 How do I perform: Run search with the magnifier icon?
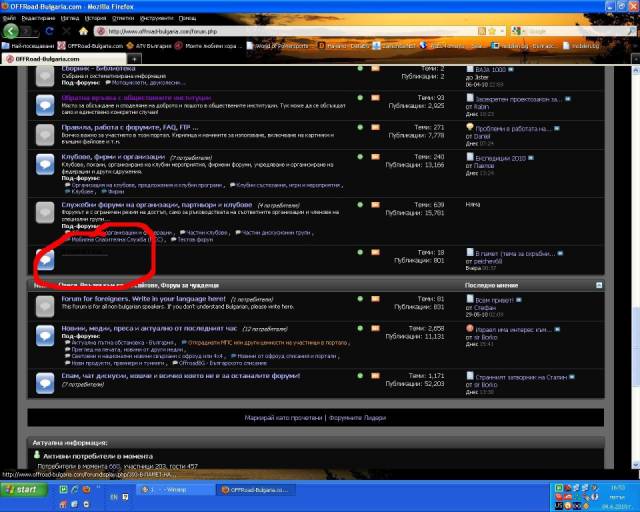632,31
